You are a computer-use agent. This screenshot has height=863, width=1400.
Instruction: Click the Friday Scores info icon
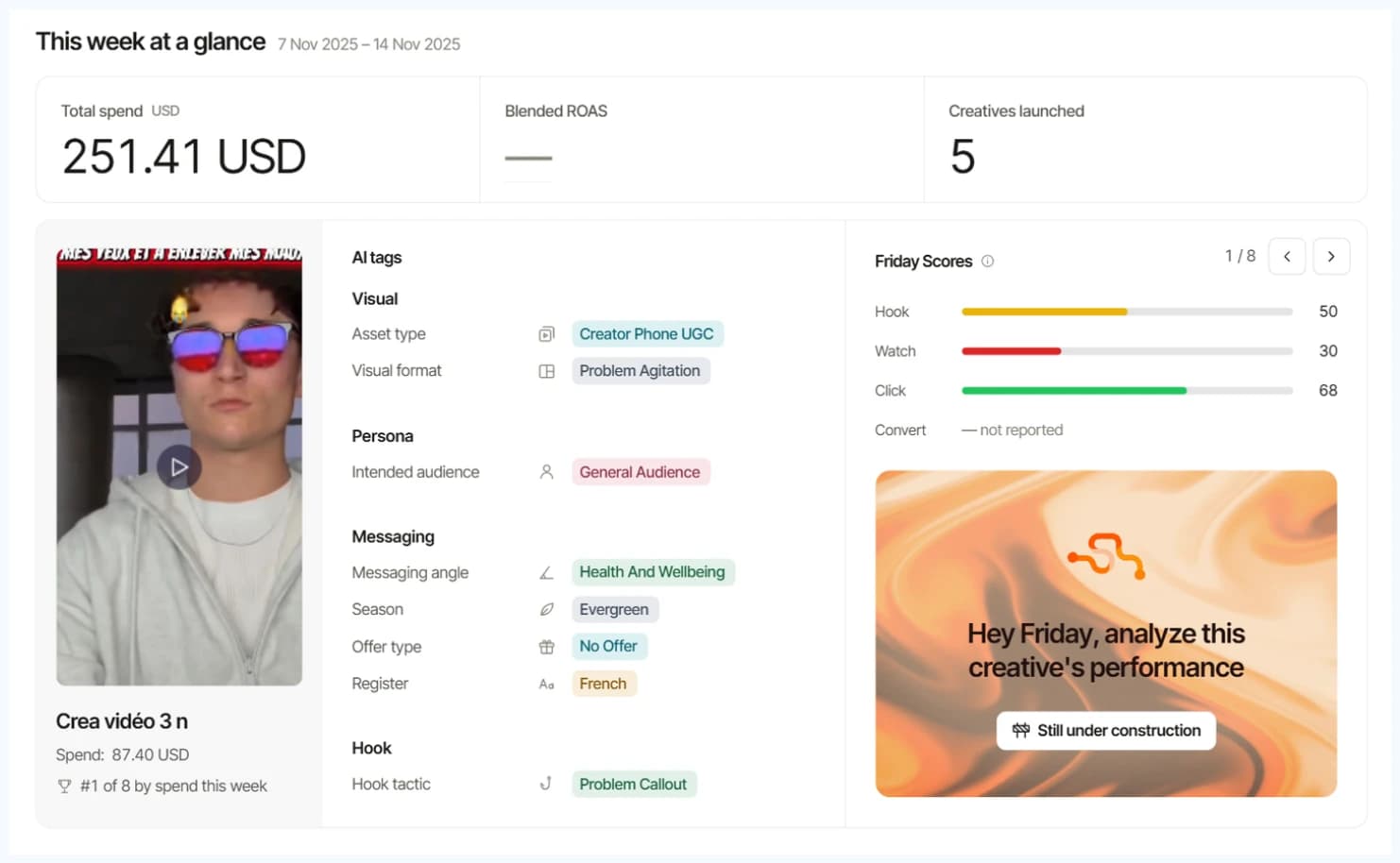click(987, 262)
